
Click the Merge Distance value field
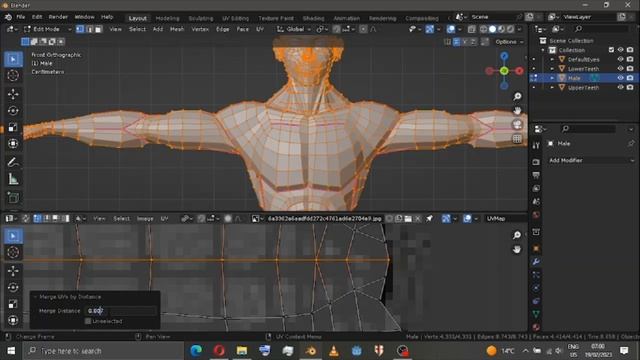(121, 311)
